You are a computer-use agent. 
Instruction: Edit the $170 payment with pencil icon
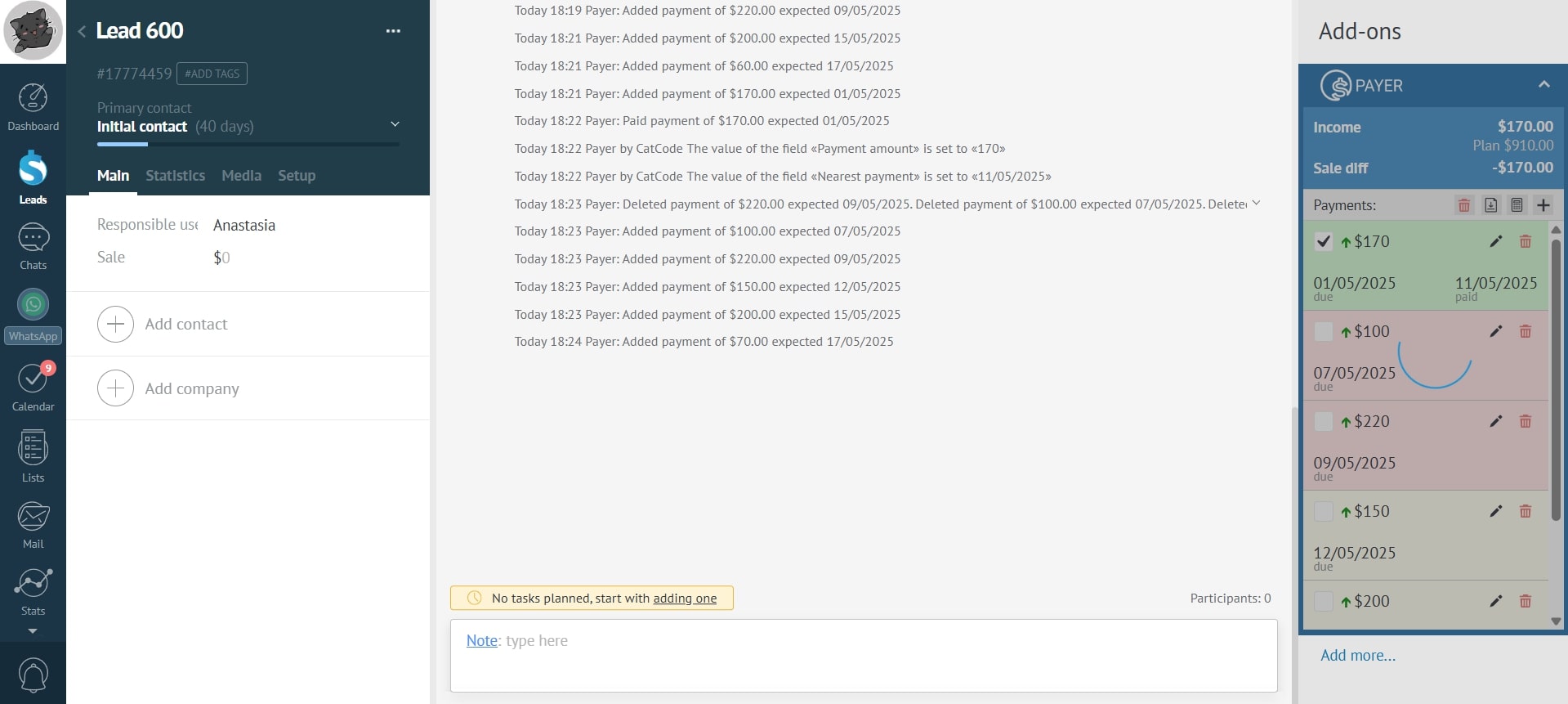point(1495,241)
